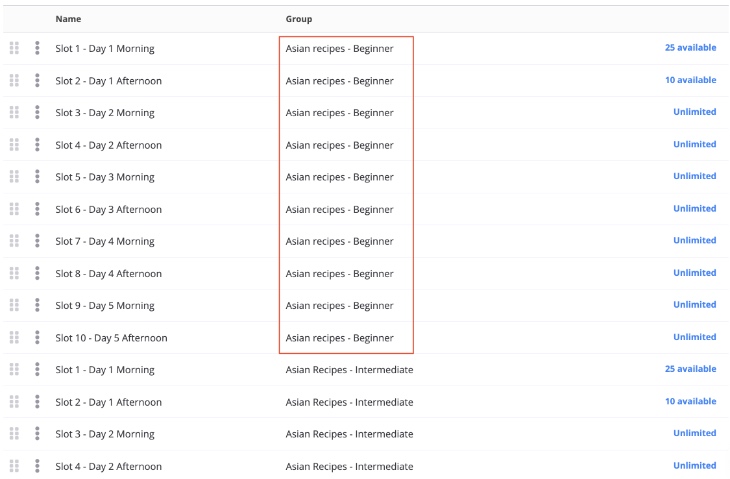The height and width of the screenshot is (479, 730).
Task: Click the drag handle of Slot 9 - Day 5 Morning
Action: 14,305
